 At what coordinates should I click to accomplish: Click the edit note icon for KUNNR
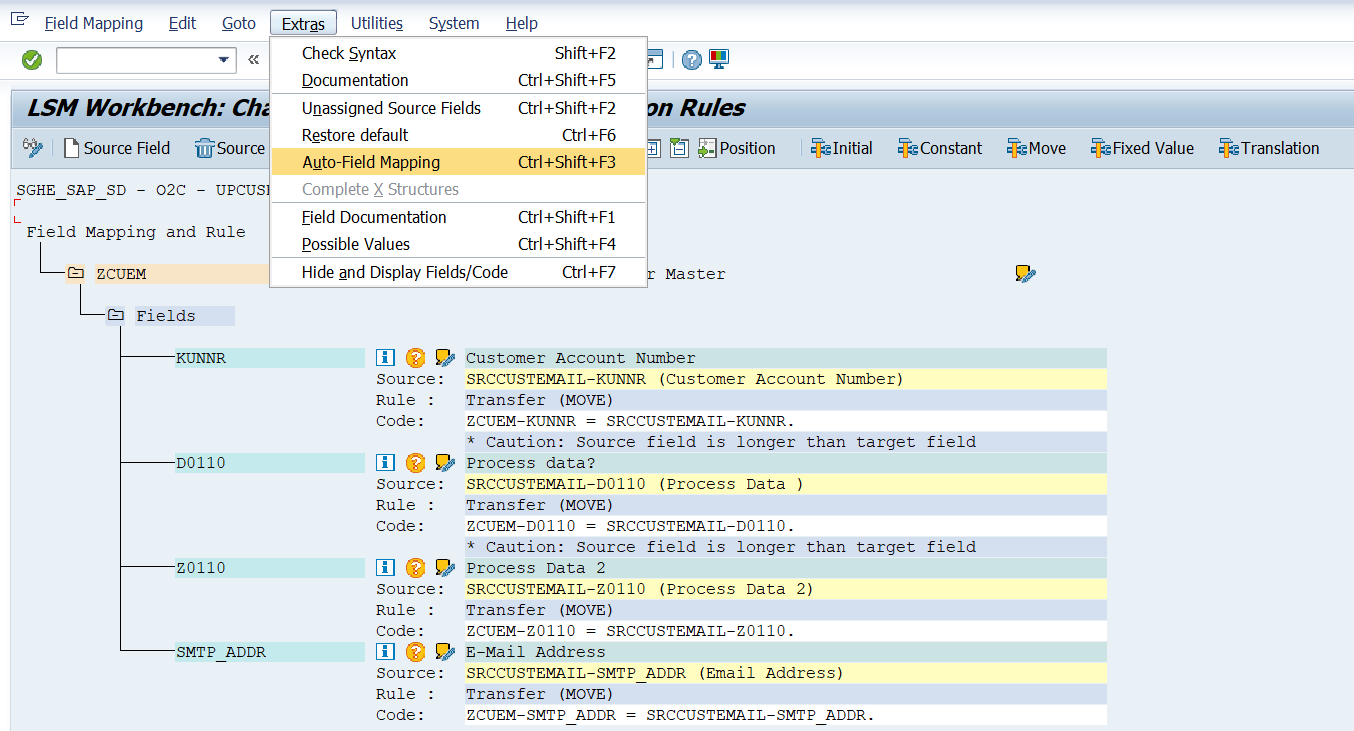[445, 358]
